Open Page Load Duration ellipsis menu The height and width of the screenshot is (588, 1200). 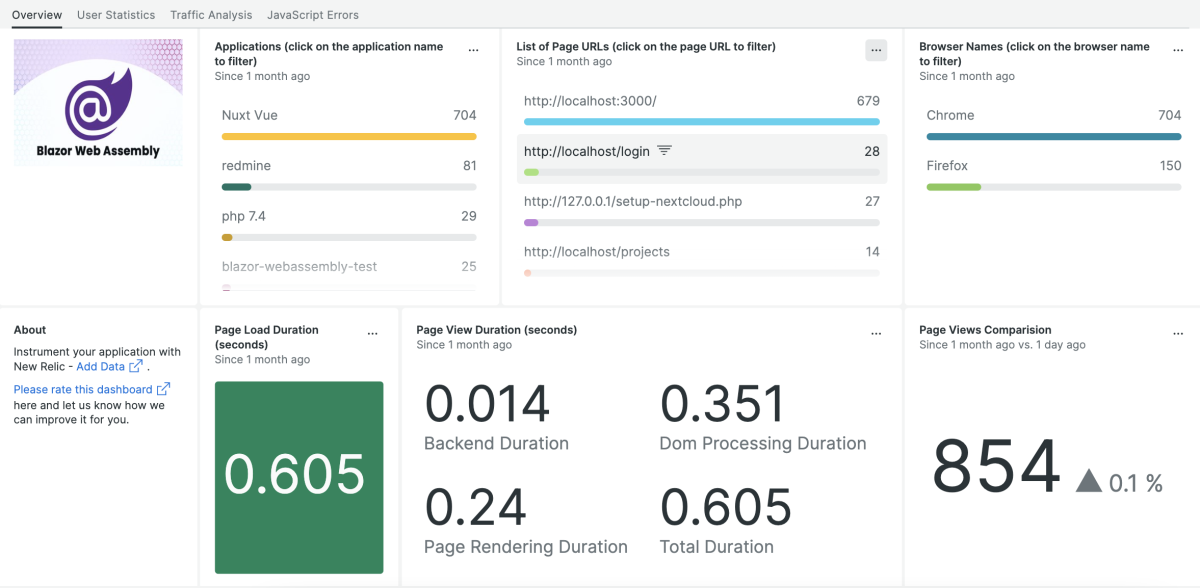coord(373,333)
